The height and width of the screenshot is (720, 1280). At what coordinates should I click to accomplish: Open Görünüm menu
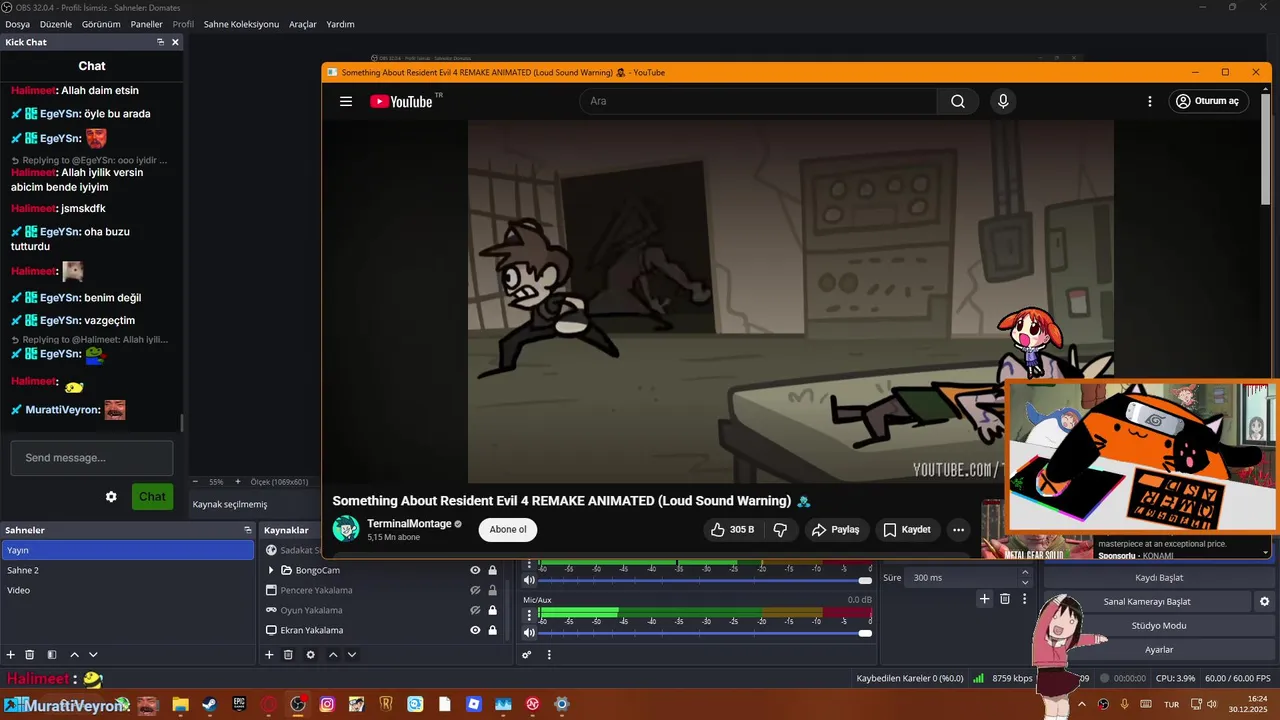tap(101, 24)
